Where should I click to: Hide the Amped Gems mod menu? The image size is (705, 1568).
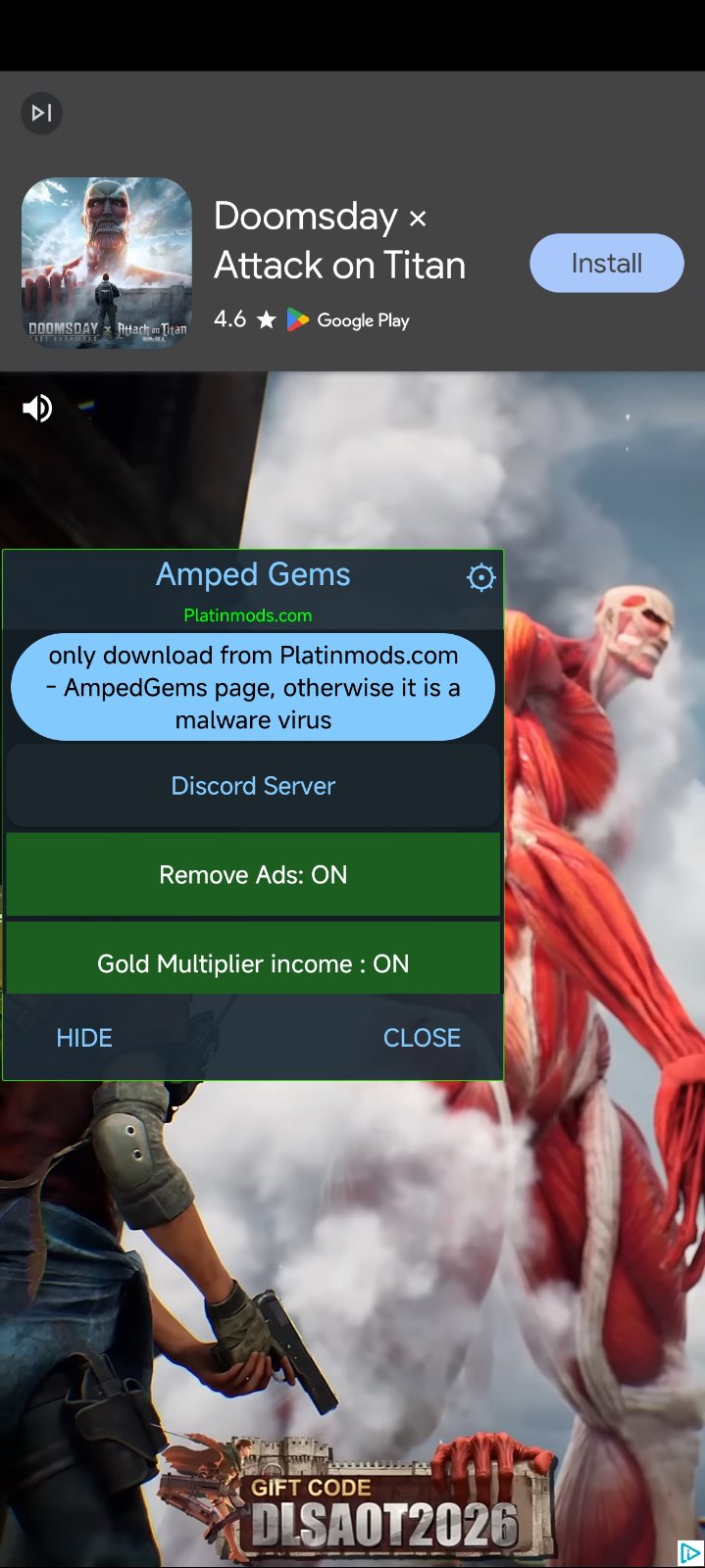84,1038
